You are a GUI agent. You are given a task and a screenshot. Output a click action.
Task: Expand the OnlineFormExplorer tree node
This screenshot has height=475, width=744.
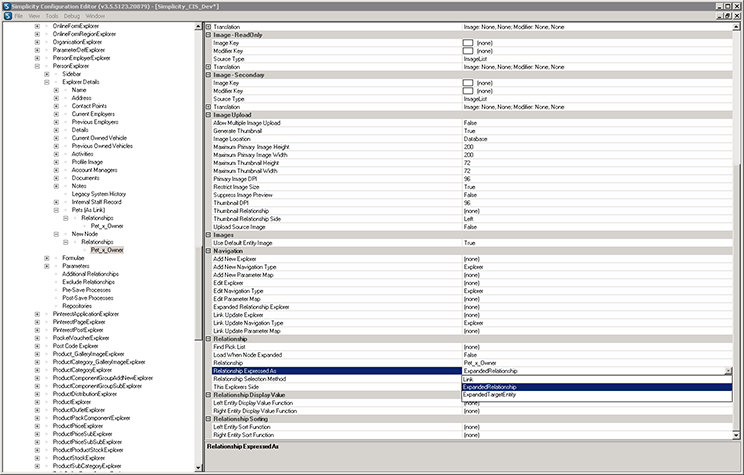(x=37, y=26)
